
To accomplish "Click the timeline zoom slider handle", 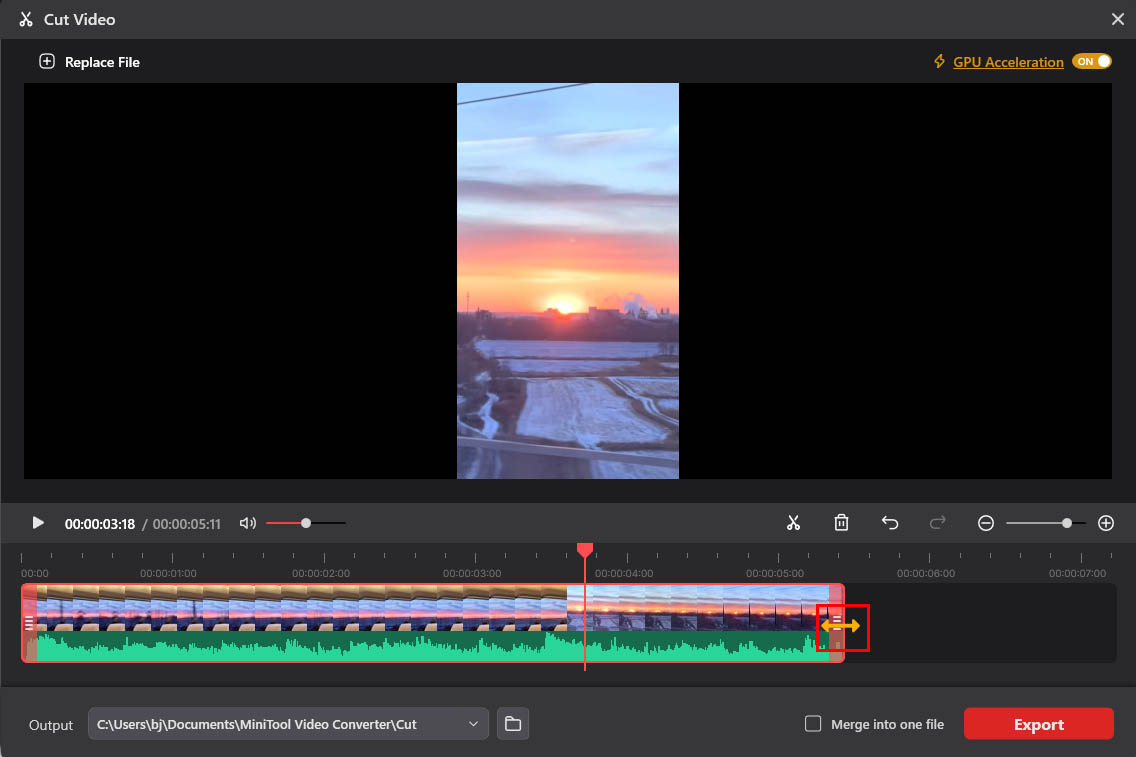I will coord(1066,523).
